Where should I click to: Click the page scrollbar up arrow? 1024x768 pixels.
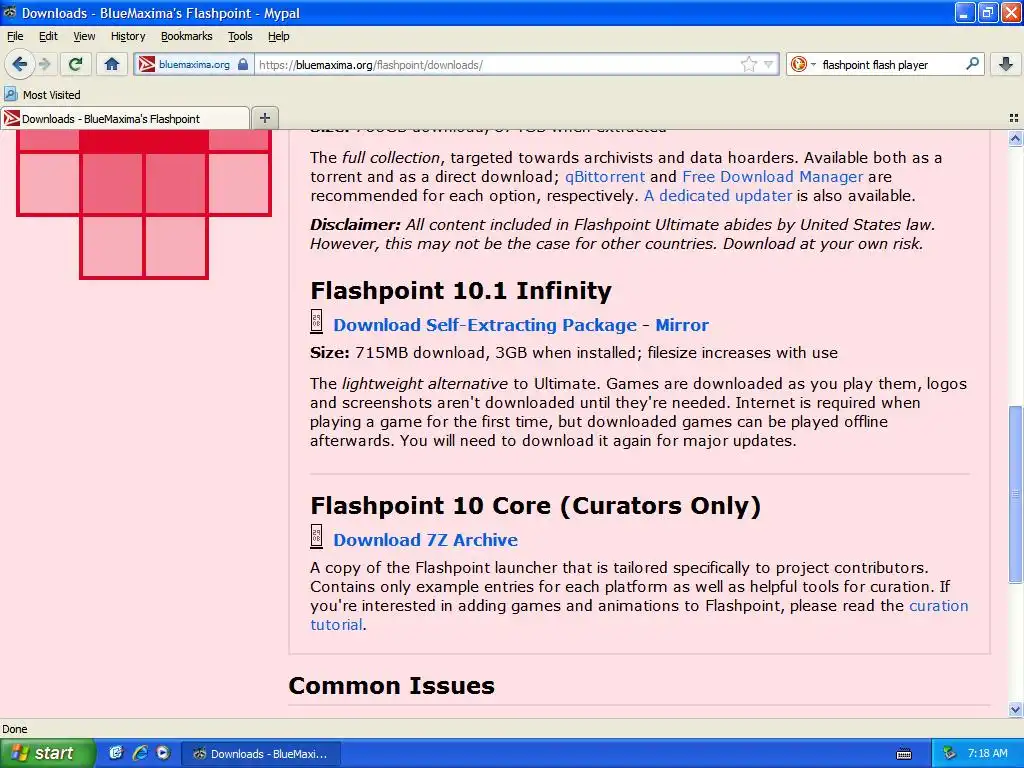(x=1015, y=138)
